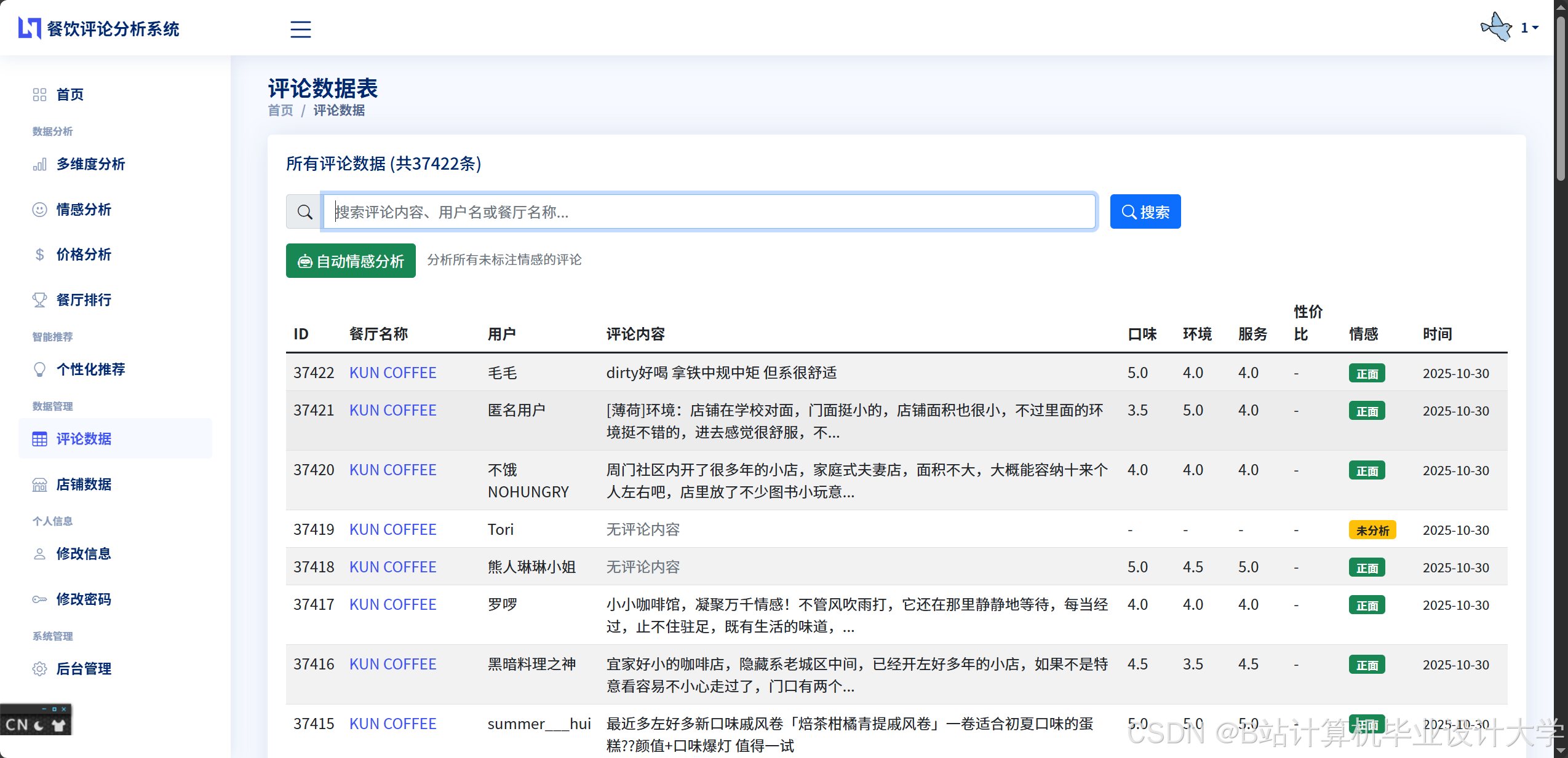Viewport: 1568px width, 758px height.
Task: Open the bird avatar user icon
Action: (1495, 28)
